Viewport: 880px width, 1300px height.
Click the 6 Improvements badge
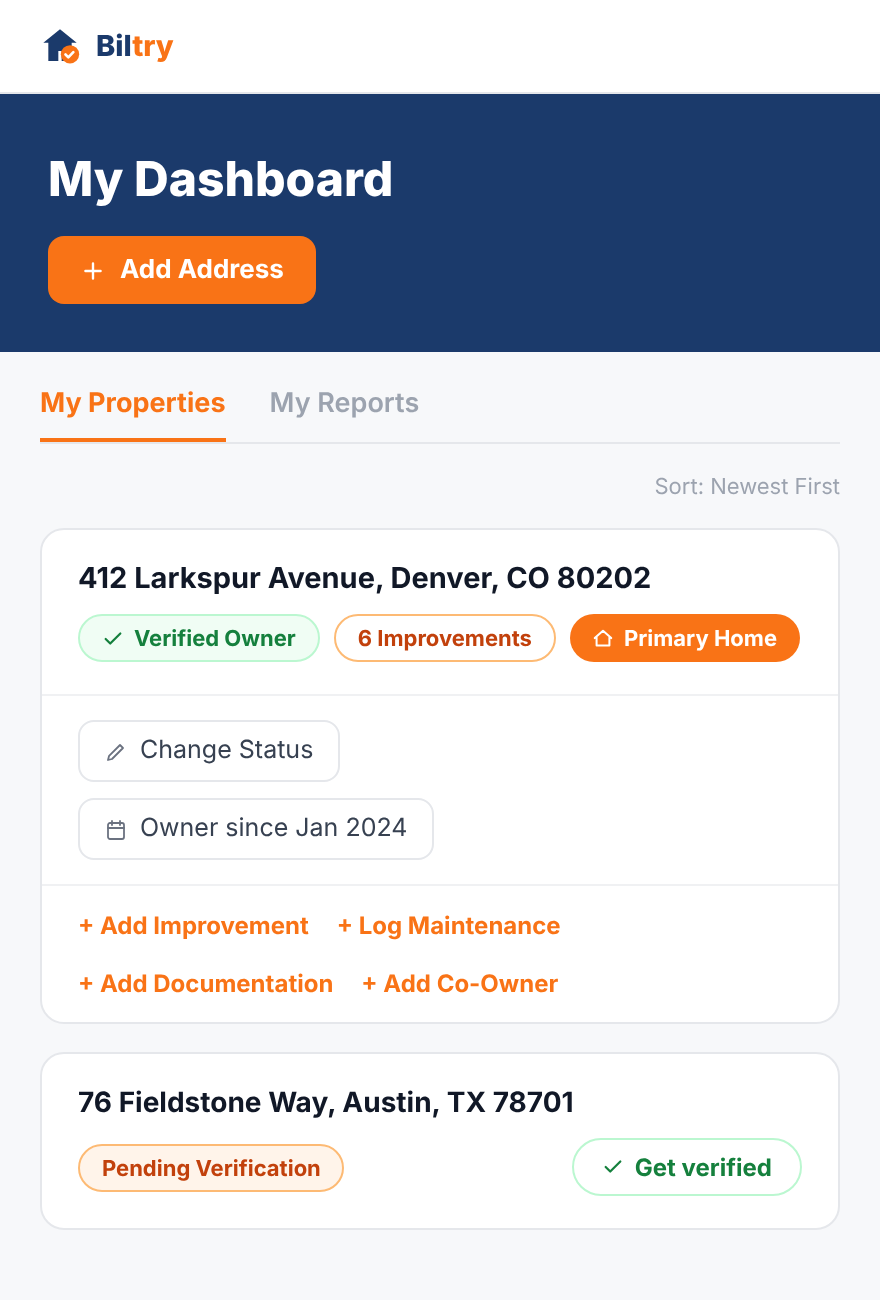click(x=445, y=638)
